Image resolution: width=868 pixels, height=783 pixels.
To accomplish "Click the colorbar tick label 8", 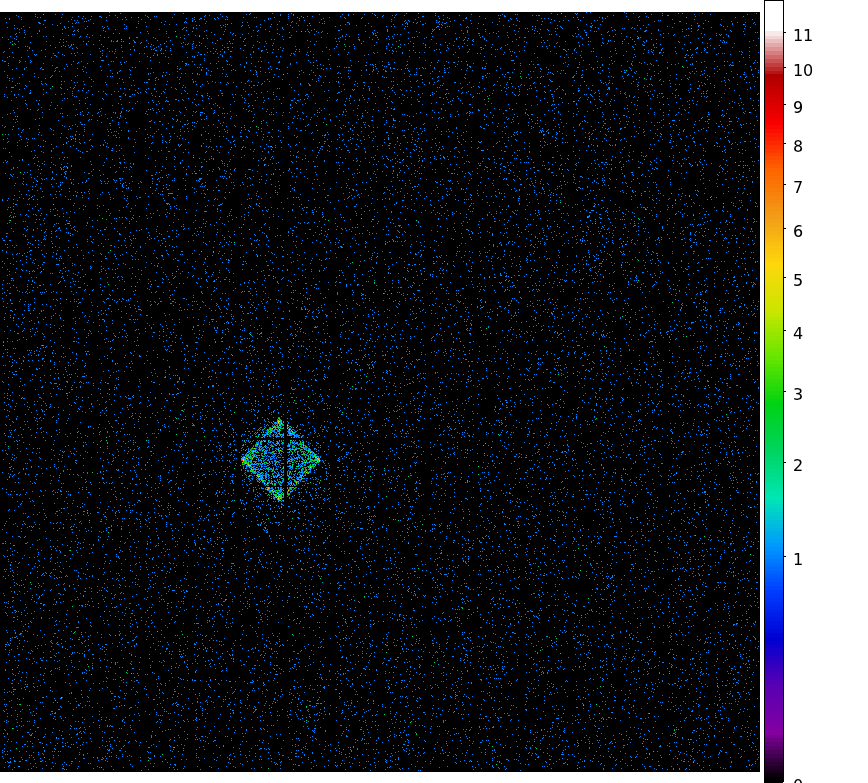I will tap(797, 147).
